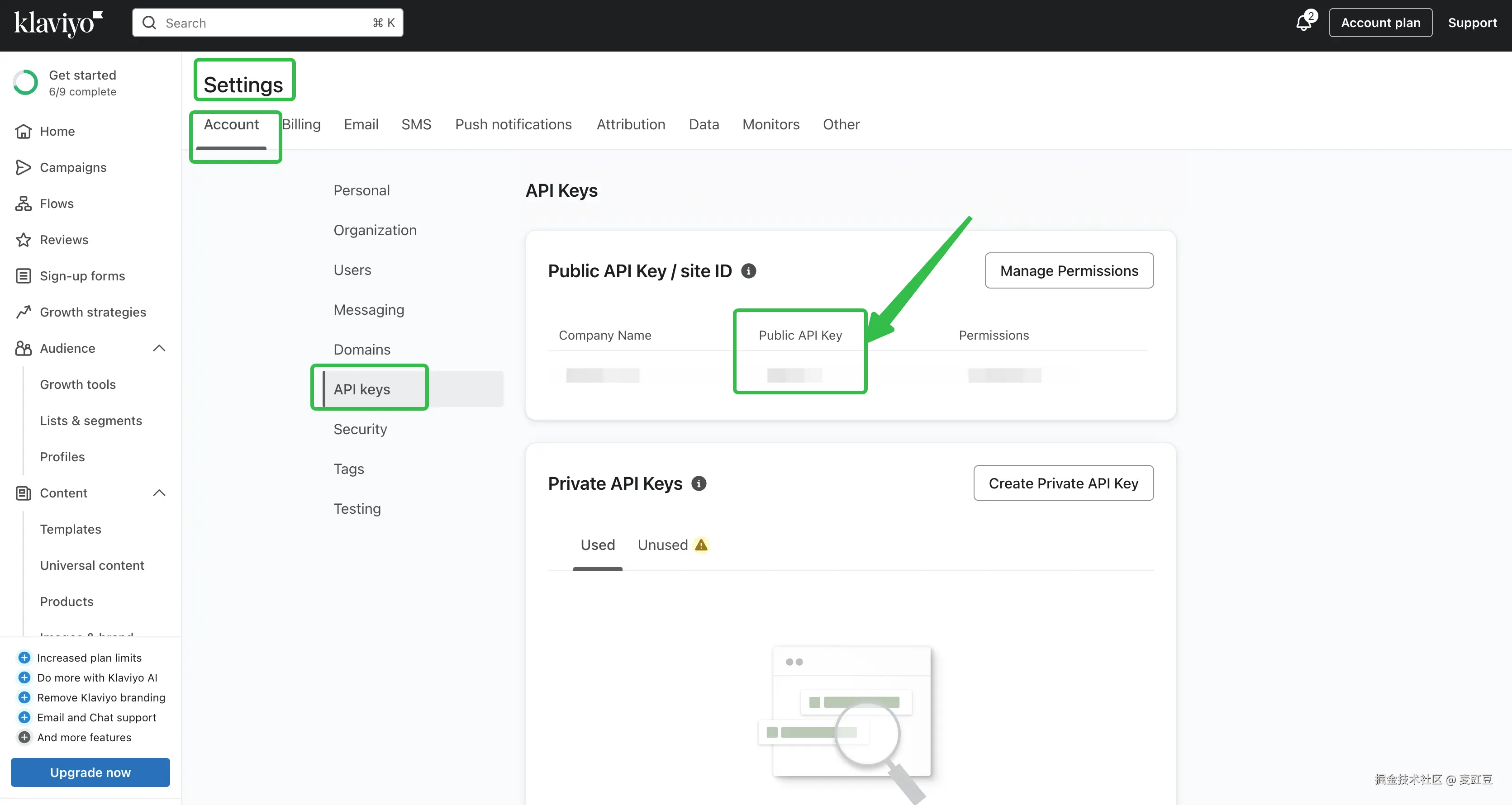Select Security in account settings menu
1512x805 pixels.
[x=361, y=430]
